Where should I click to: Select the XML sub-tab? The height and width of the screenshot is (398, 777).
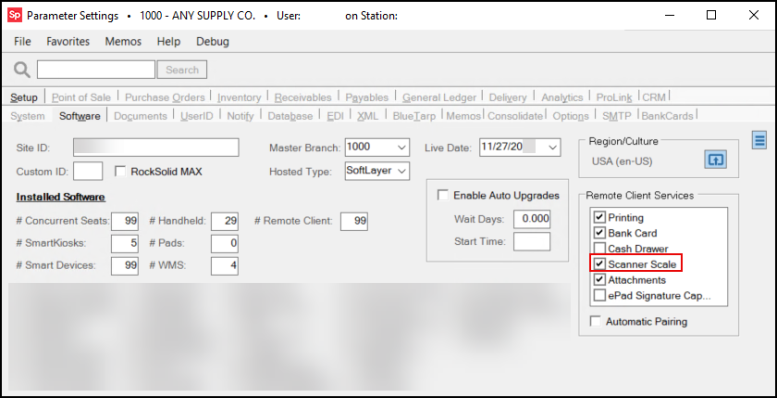click(367, 116)
